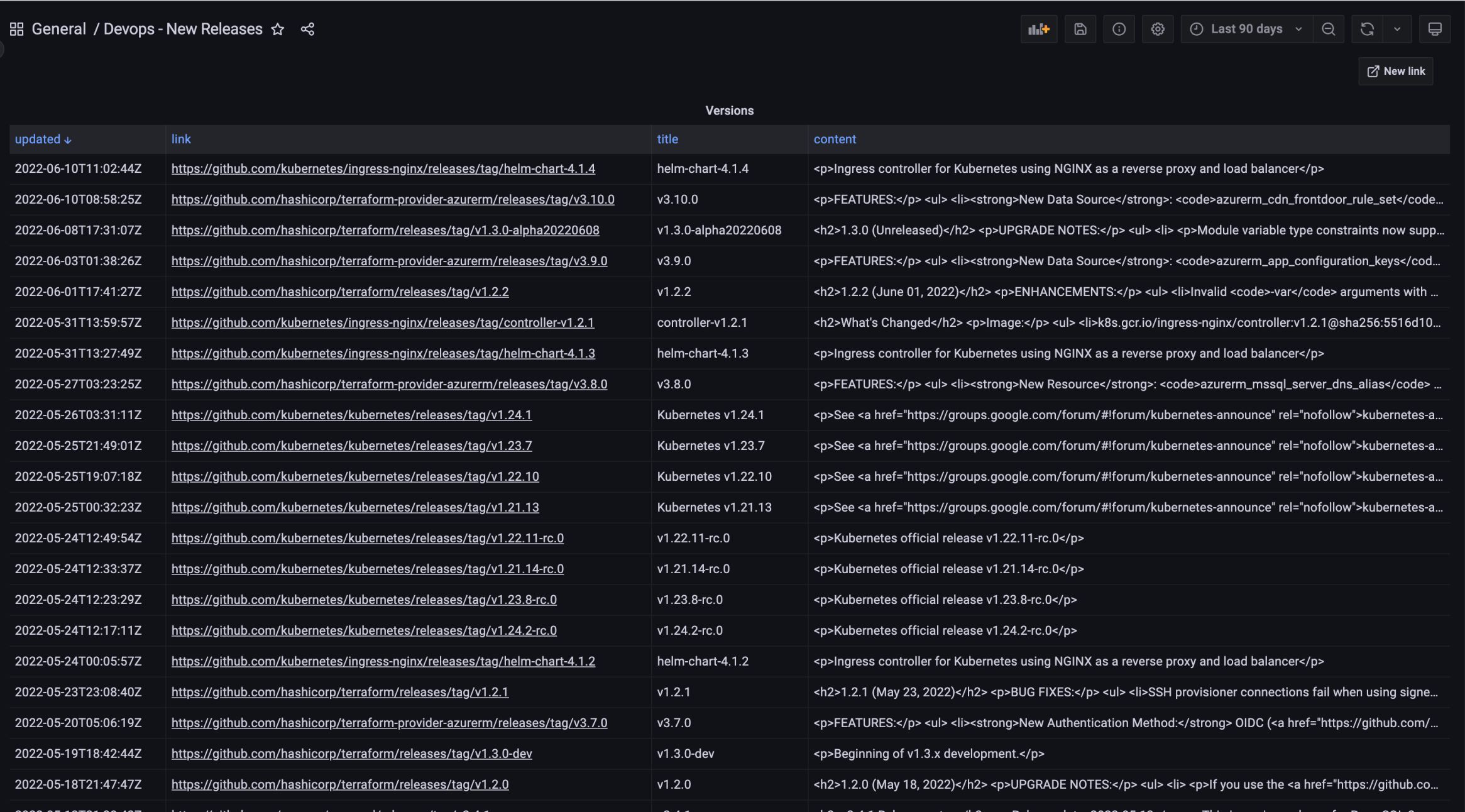Open helm-chart-4.1.4 release link
The width and height of the screenshot is (1465, 812).
[383, 168]
